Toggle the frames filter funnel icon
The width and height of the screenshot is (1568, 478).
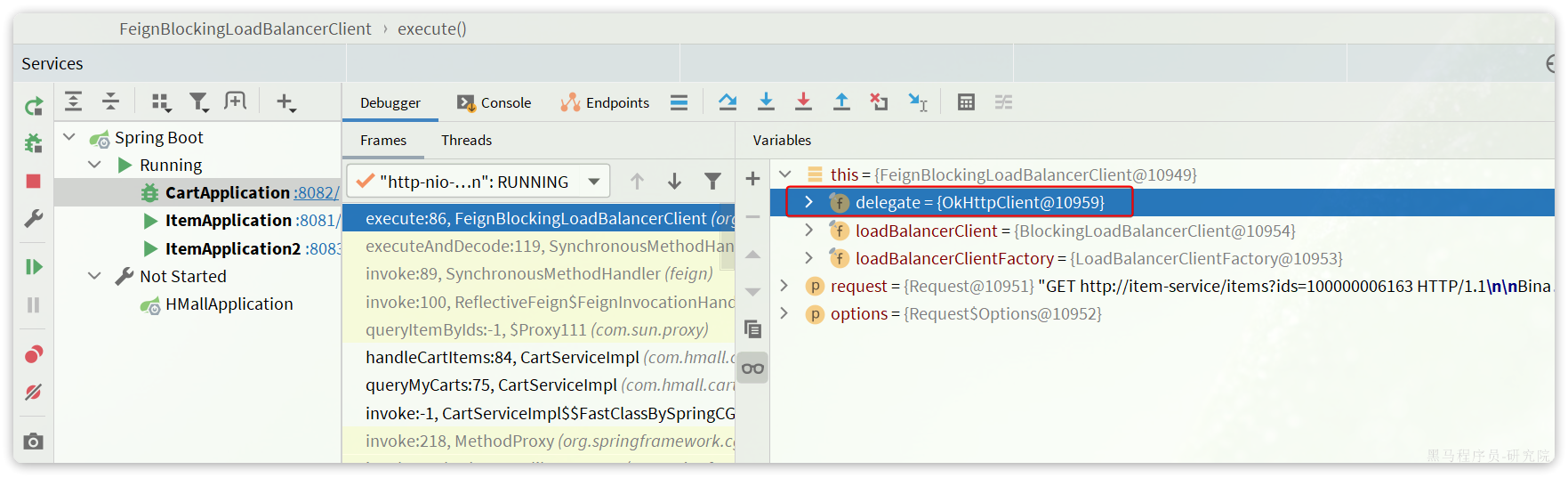click(712, 182)
